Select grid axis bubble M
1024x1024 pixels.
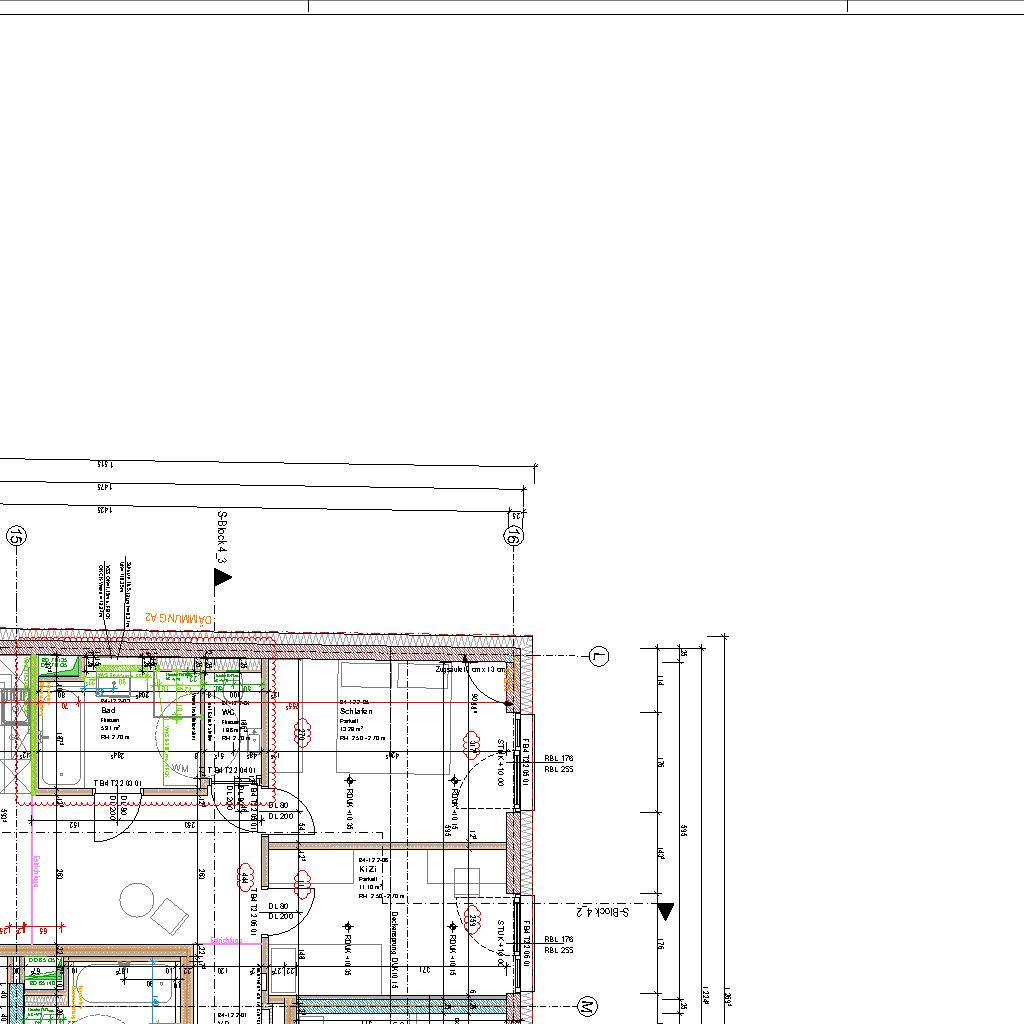588,1006
